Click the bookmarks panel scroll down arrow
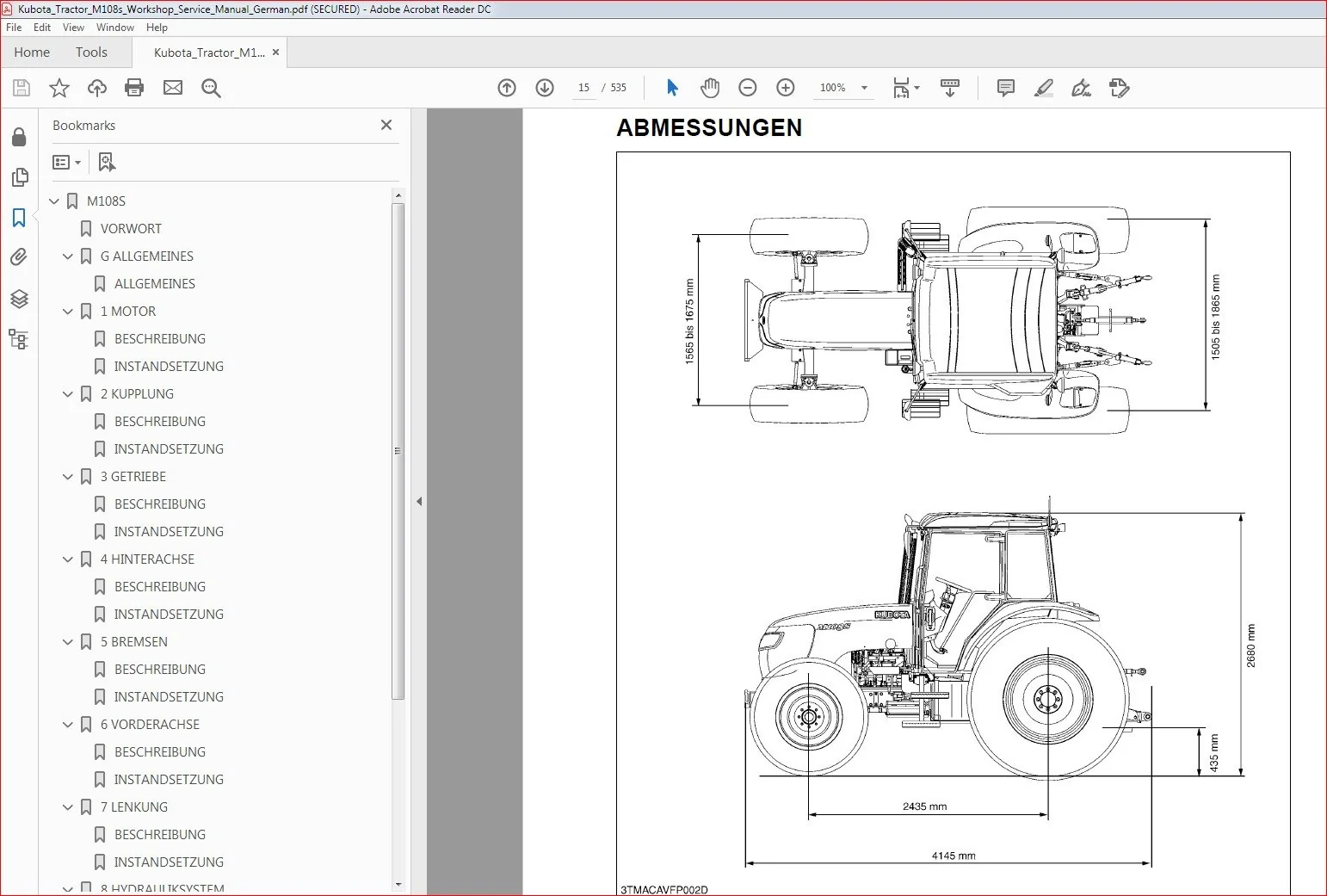Viewport: 1327px width, 896px height. click(x=398, y=884)
